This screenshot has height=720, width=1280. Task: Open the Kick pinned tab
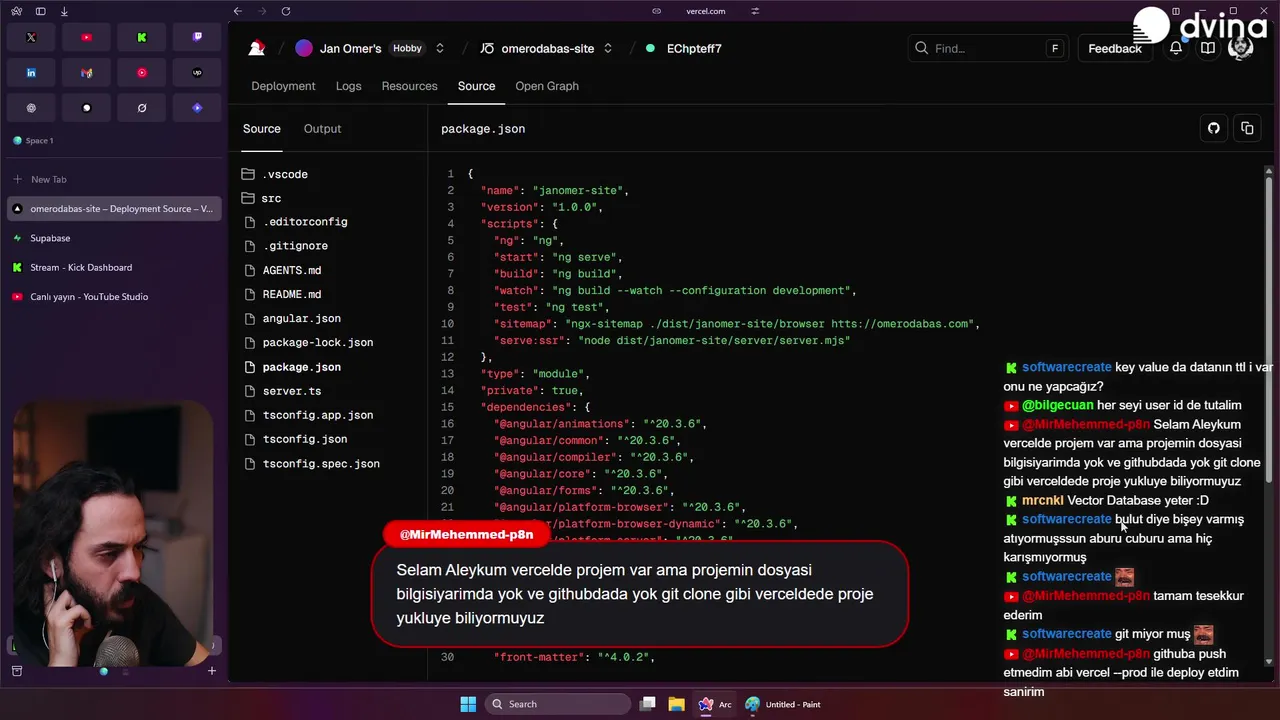[x=142, y=37]
